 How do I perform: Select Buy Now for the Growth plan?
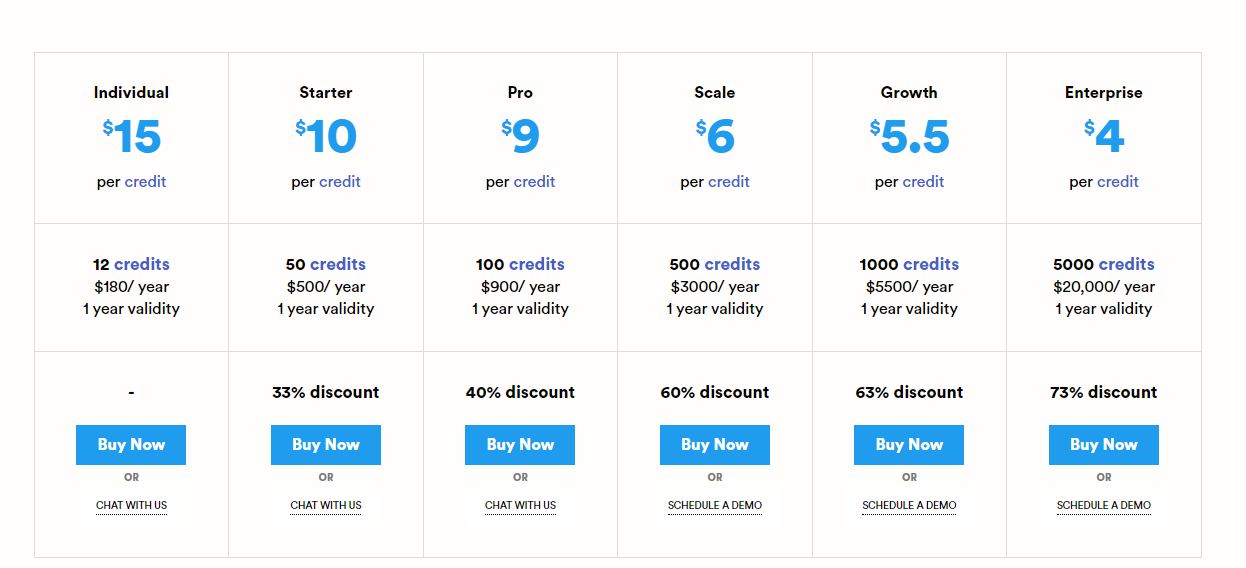[x=908, y=445]
